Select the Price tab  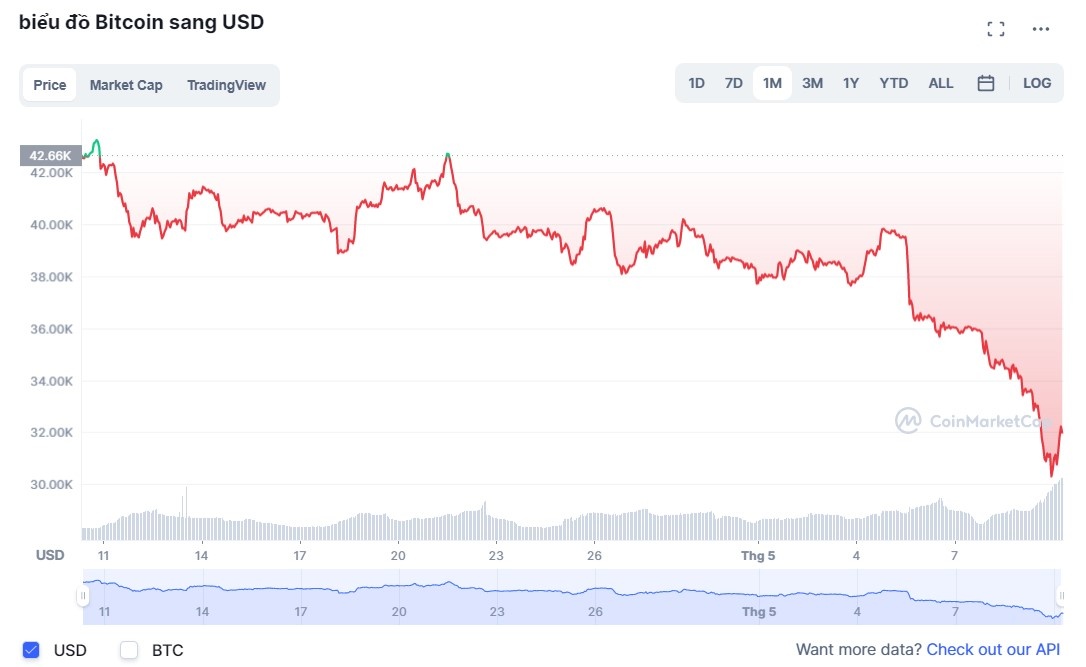(x=50, y=85)
